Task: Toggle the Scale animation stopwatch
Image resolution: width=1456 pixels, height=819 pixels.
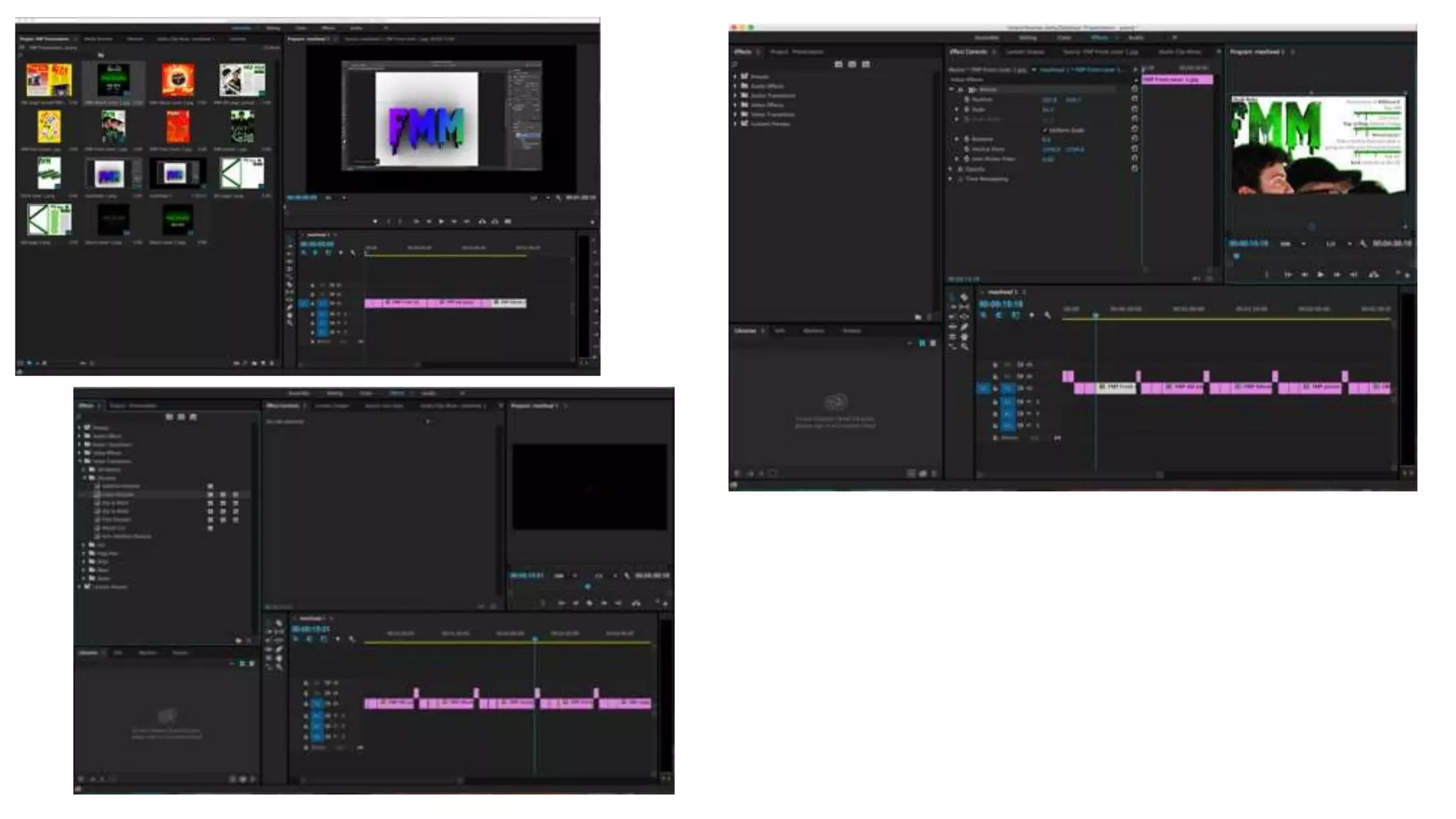Action: coord(967,109)
